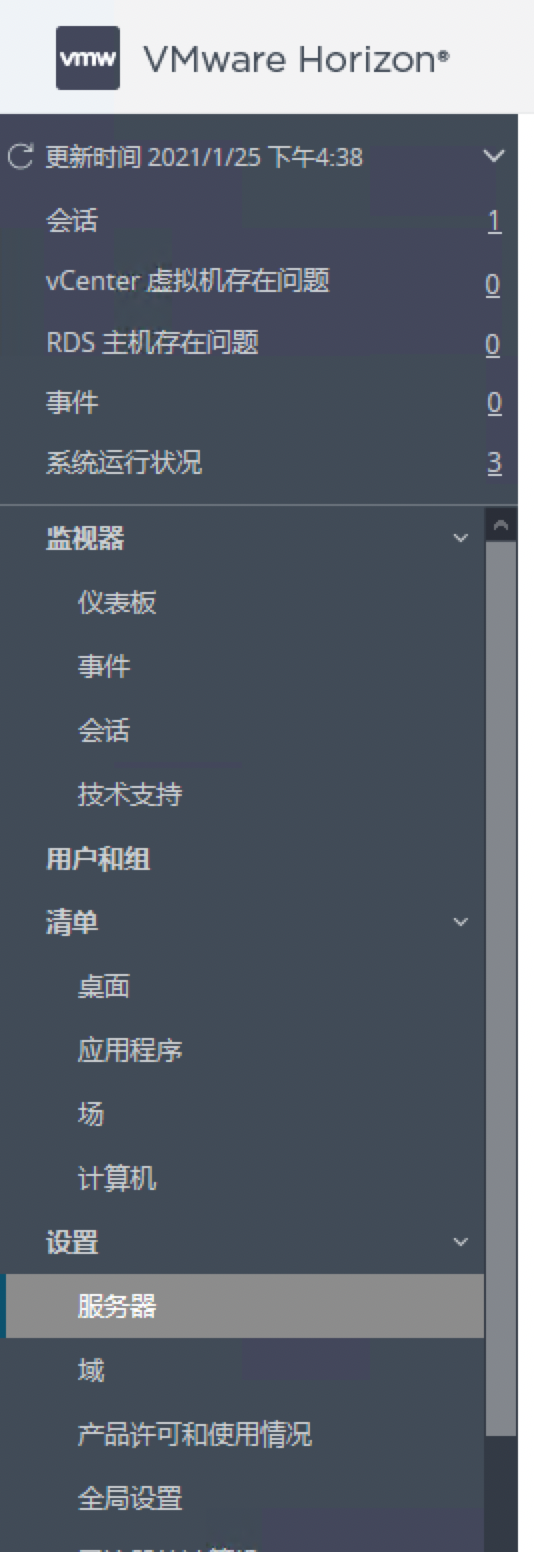Open 仪表板 under 监视器

[x=117, y=603]
